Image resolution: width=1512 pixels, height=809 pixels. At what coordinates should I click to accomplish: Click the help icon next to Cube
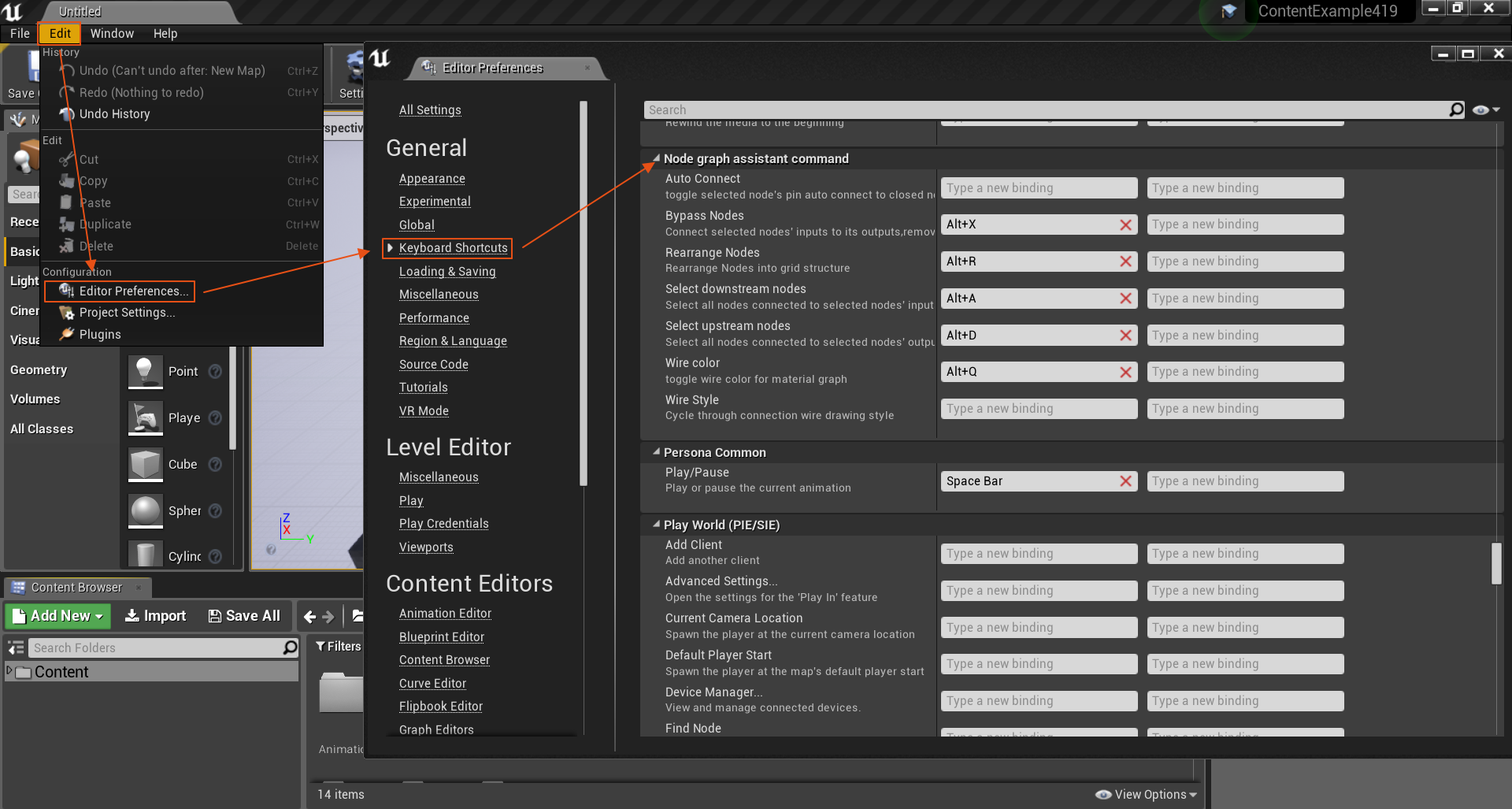pyautogui.click(x=215, y=464)
